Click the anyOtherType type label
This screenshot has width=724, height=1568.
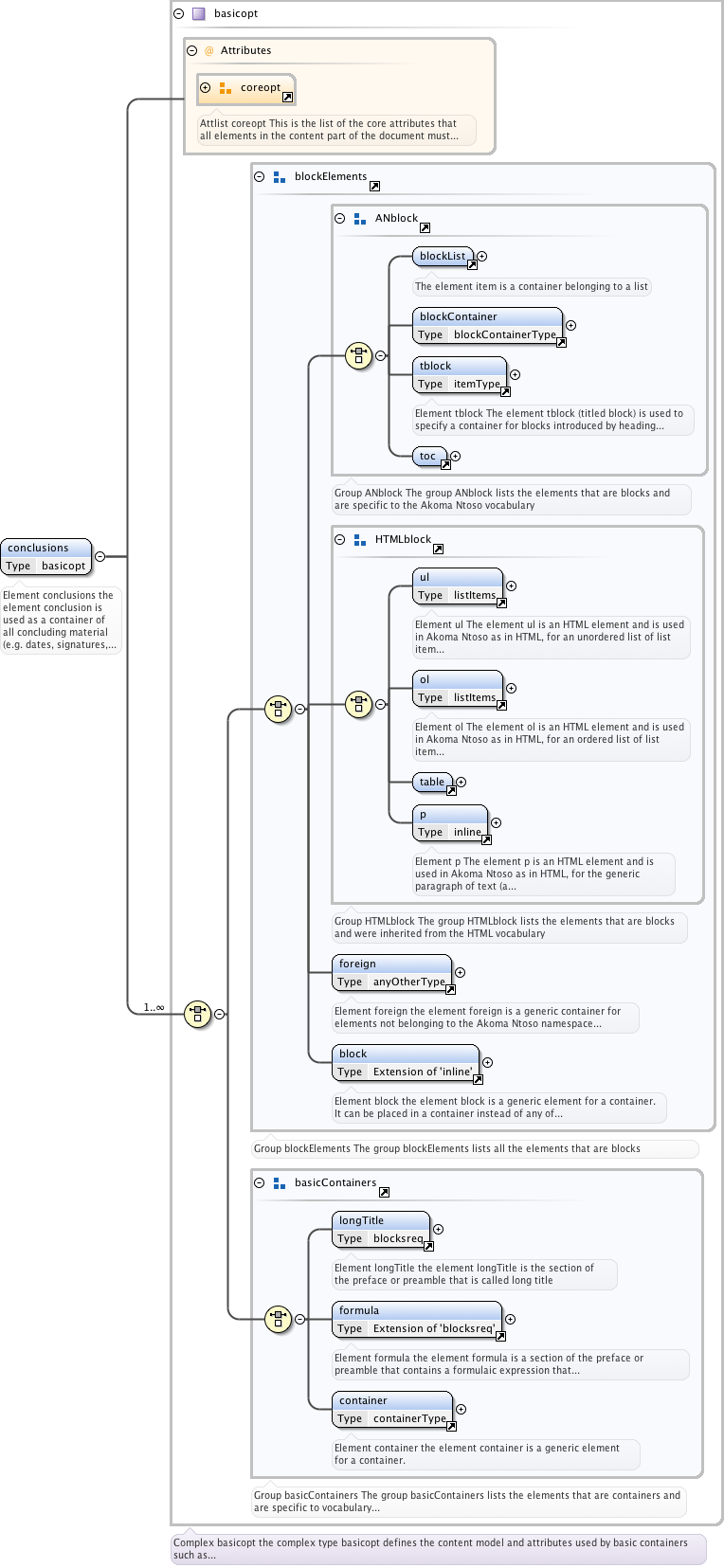point(408,982)
